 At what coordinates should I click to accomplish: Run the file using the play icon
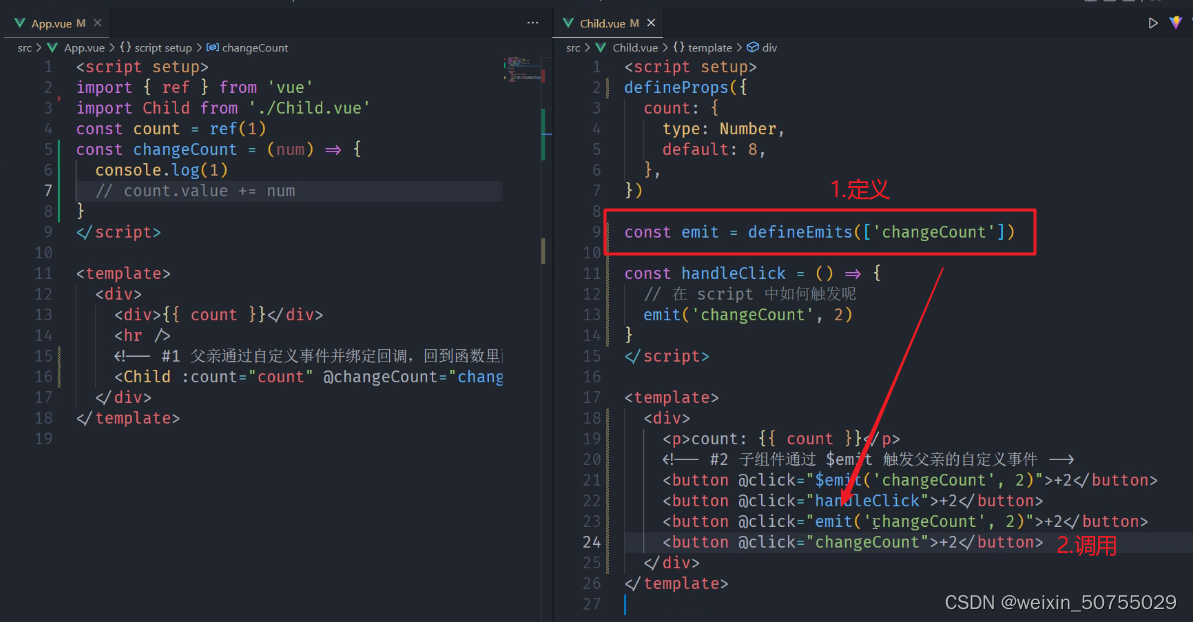(x=1153, y=21)
